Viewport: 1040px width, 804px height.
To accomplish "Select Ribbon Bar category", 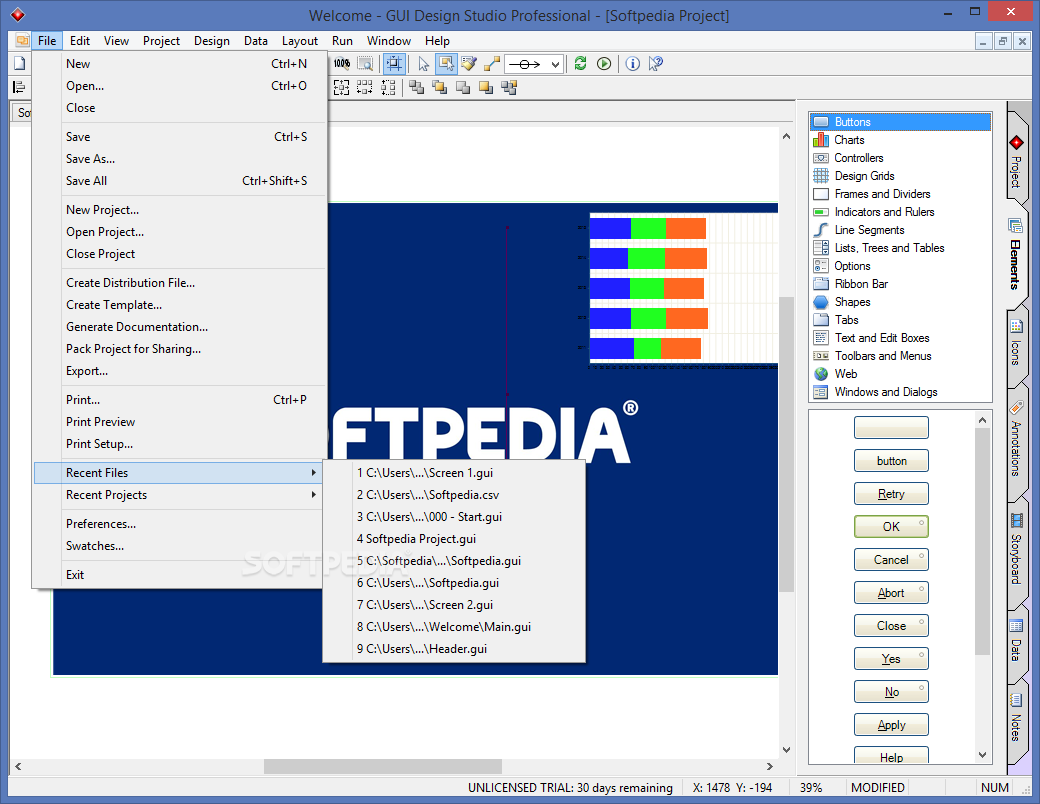I will click(x=861, y=284).
